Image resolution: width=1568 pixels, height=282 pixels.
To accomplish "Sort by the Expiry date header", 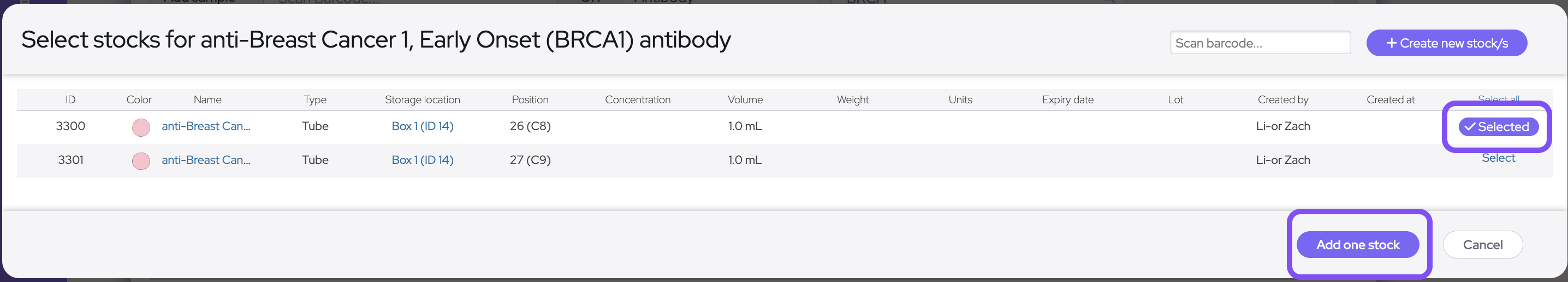I will coord(1068,99).
